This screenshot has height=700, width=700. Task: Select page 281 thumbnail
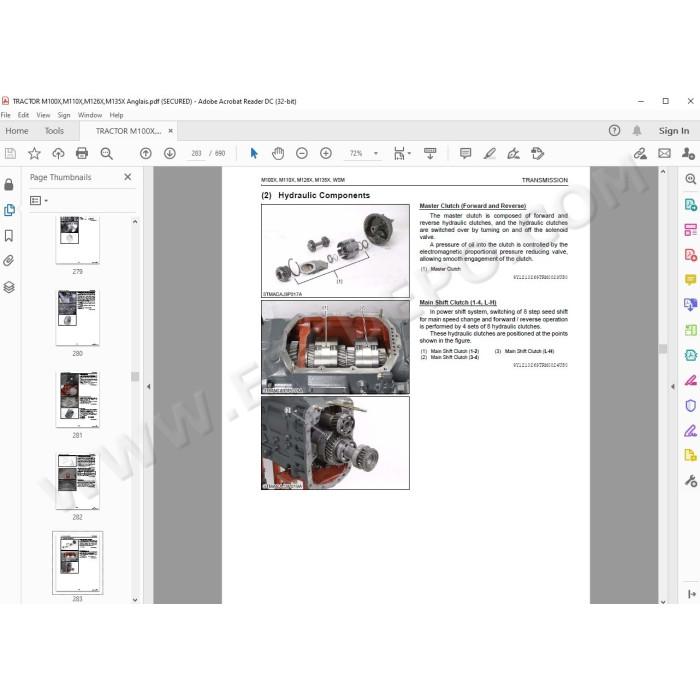click(78, 399)
